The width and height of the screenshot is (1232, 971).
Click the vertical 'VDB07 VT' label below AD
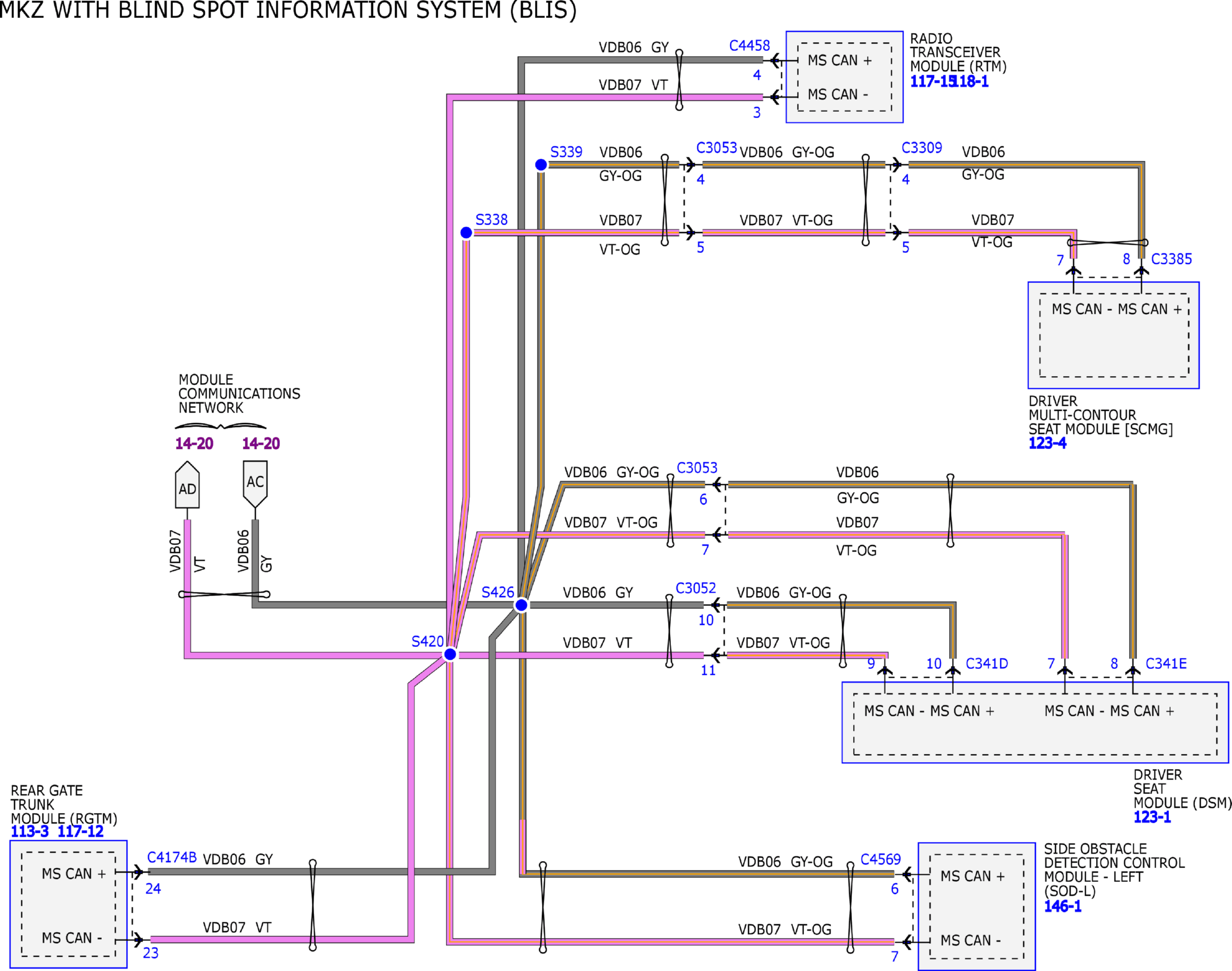187,551
